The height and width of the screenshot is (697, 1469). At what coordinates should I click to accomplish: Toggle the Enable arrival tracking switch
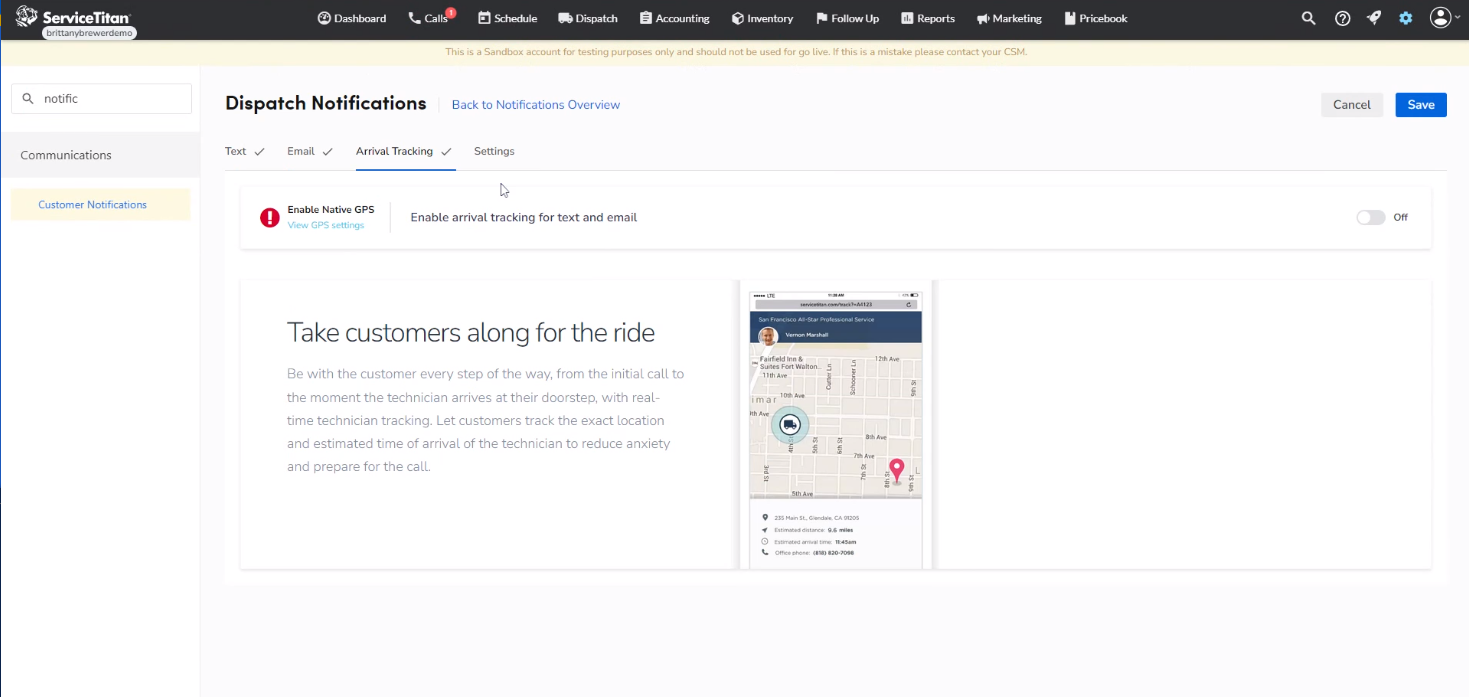1370,217
